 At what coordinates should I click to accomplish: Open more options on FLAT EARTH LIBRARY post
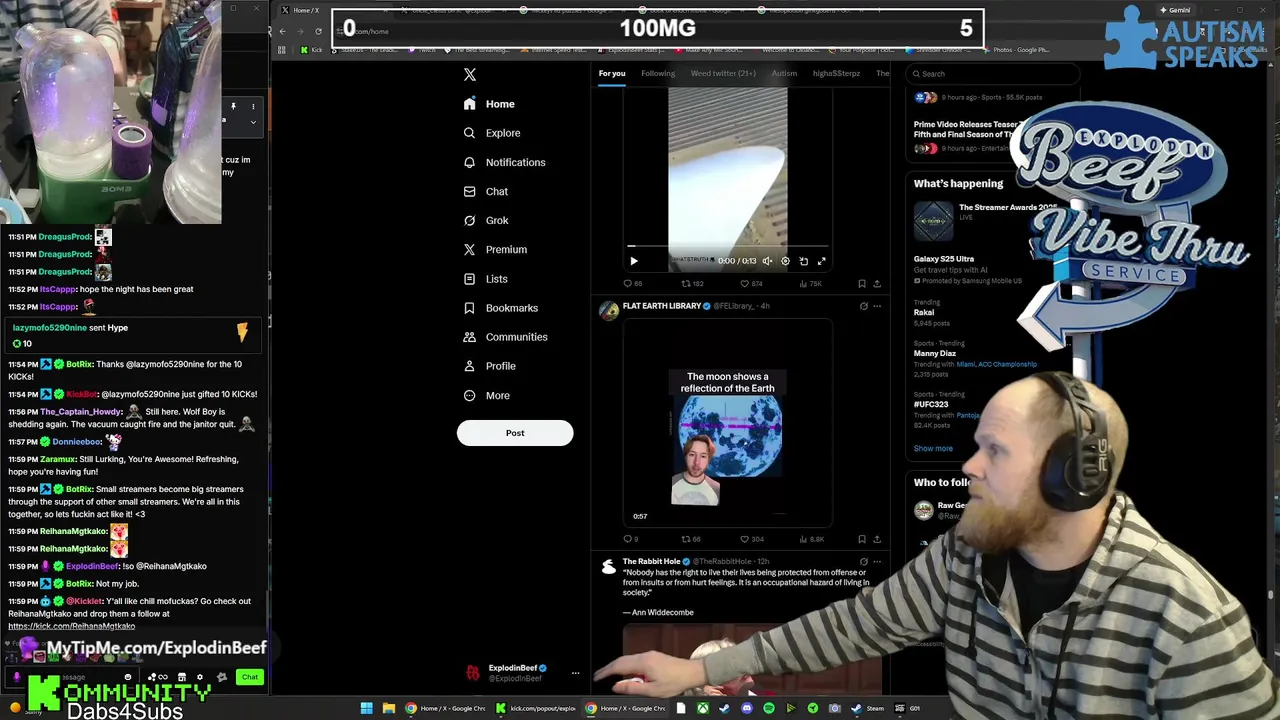click(x=877, y=307)
